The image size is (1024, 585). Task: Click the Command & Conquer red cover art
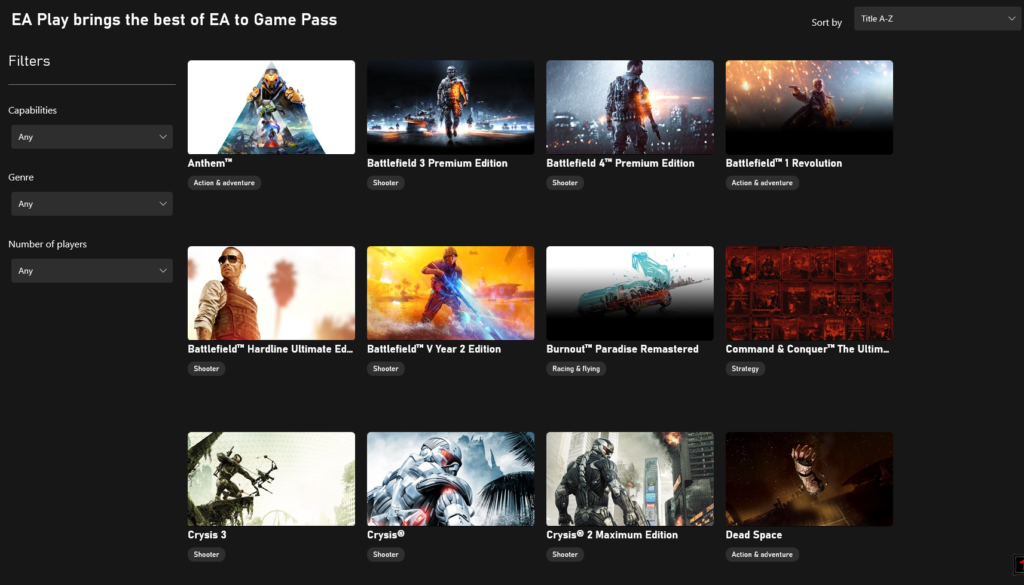[x=808, y=293]
